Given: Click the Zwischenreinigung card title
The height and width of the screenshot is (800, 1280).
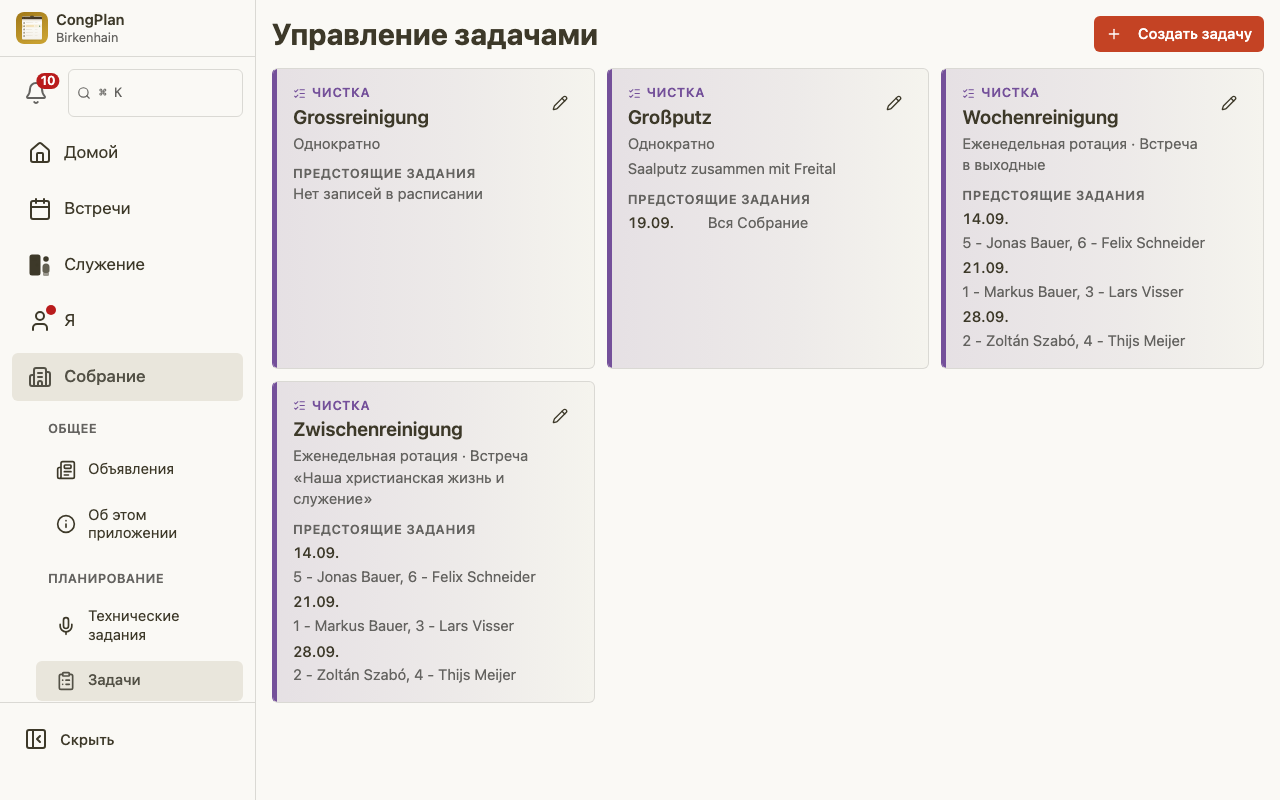Looking at the screenshot, I should [x=378, y=430].
